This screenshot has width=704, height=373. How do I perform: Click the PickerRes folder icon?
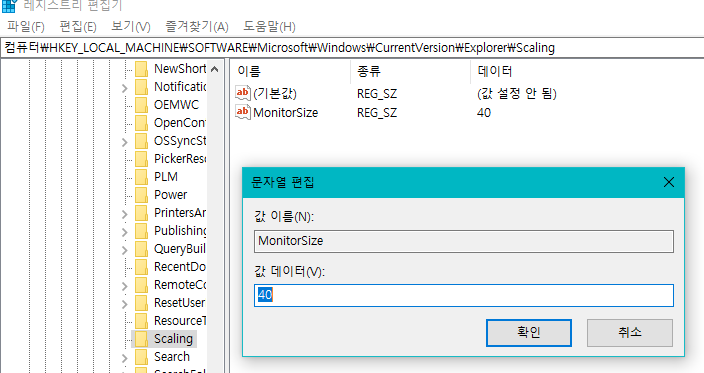point(141,158)
